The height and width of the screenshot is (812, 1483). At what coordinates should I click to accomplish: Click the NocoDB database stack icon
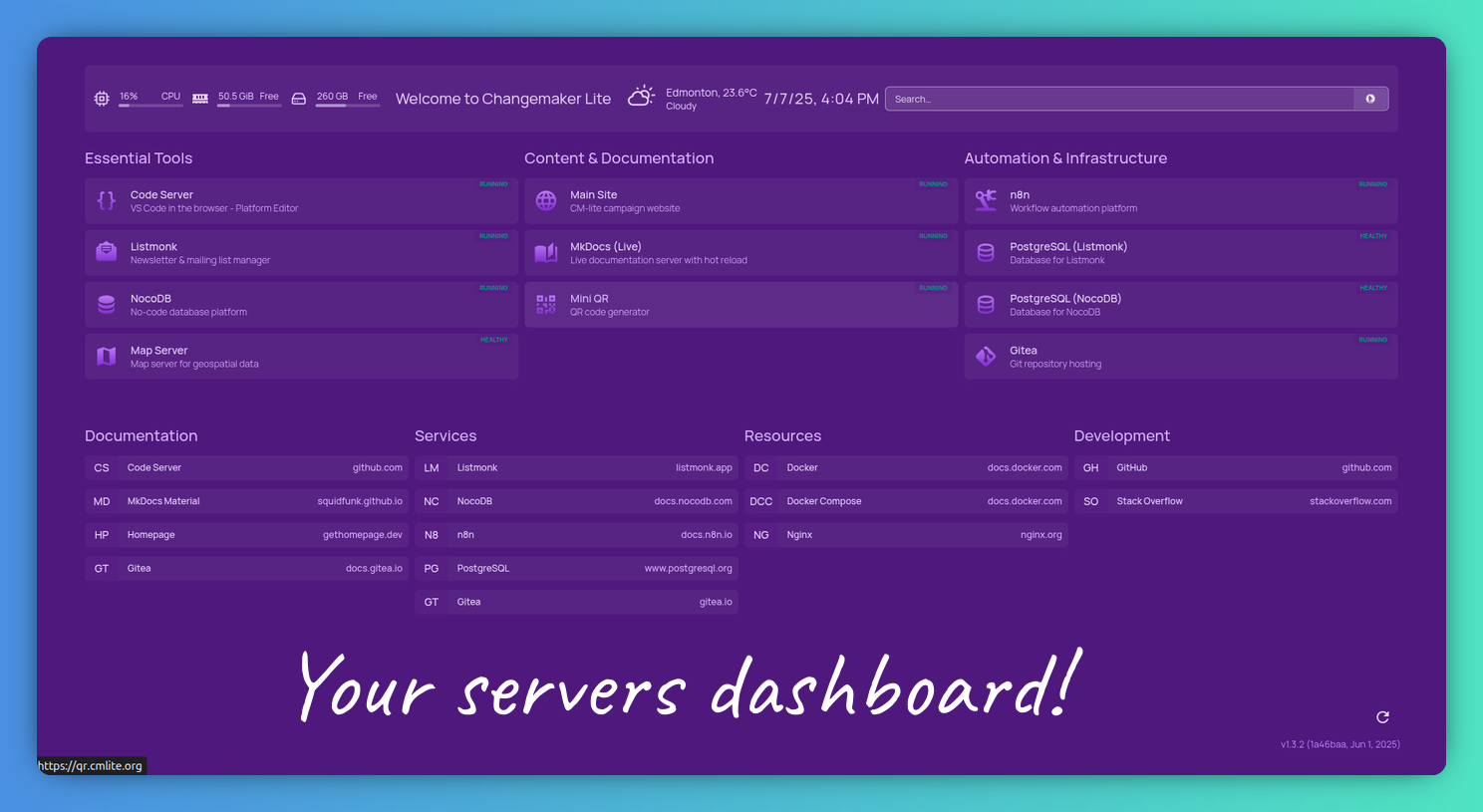coord(107,305)
